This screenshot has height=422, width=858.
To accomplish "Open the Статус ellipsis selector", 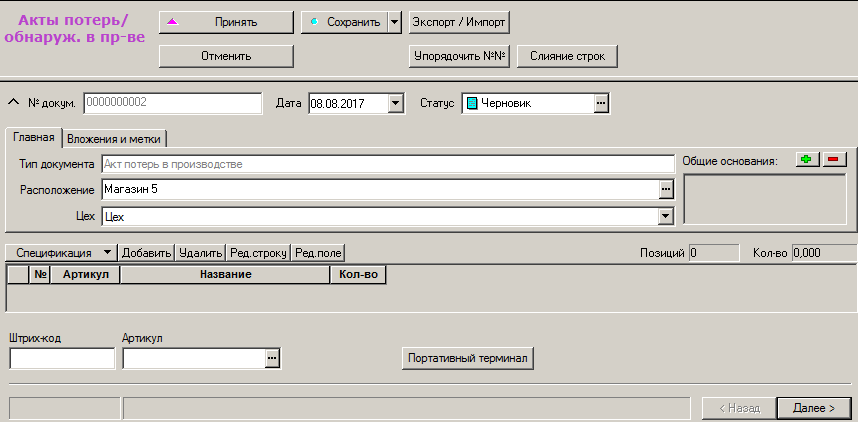I will coord(601,103).
